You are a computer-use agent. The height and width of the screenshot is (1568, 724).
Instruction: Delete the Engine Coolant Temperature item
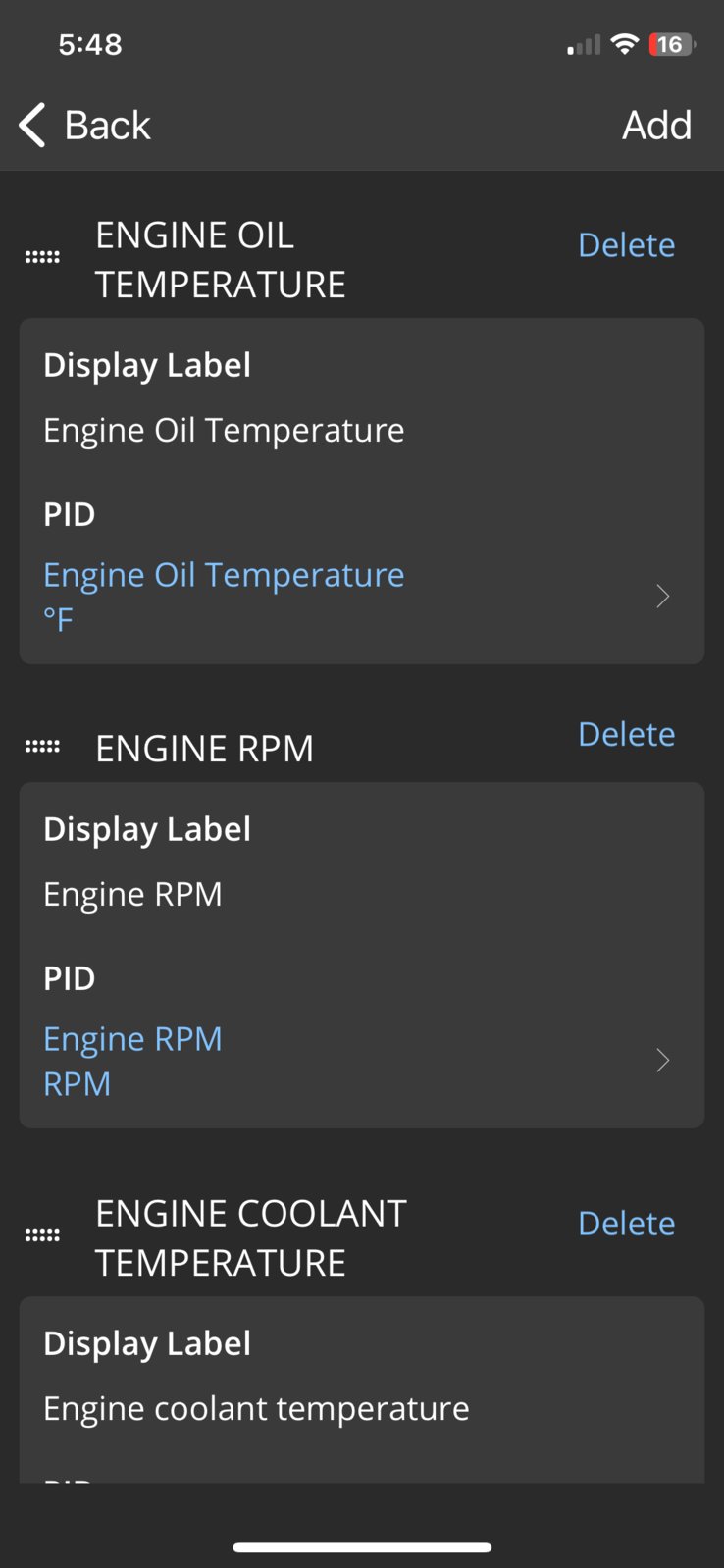[x=627, y=1224]
